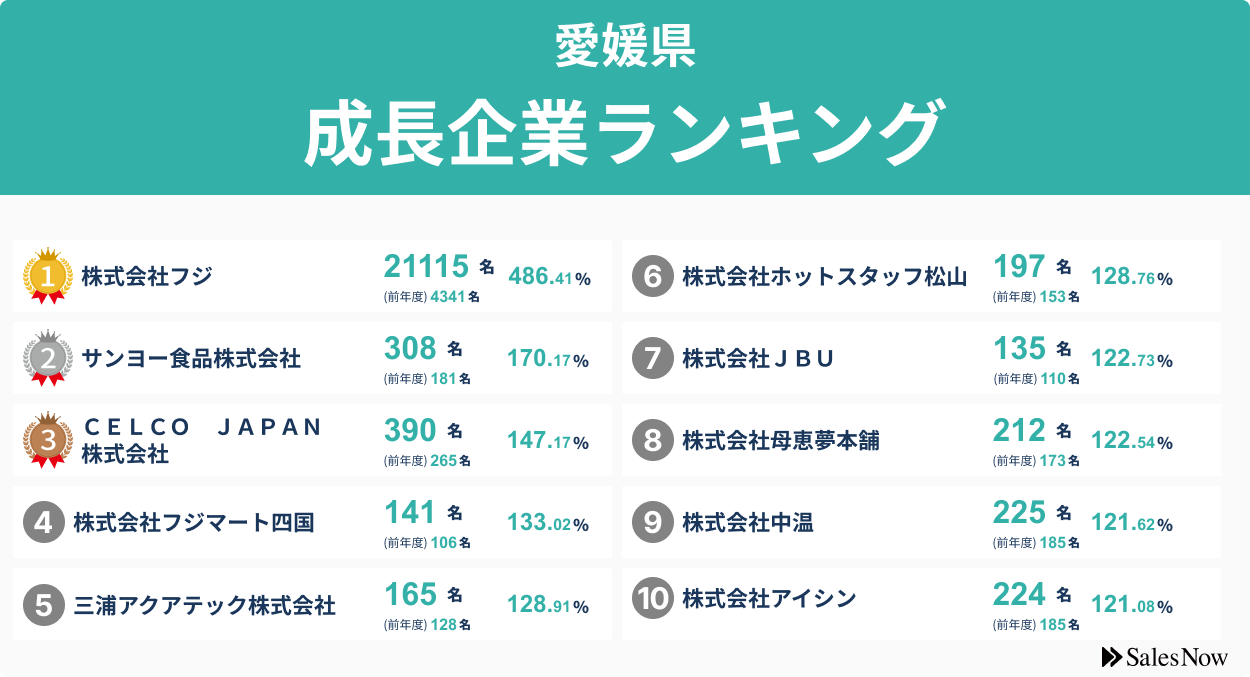Click the SalesNow logo
Image resolution: width=1250 pixels, height=677 pixels.
pos(1164,657)
